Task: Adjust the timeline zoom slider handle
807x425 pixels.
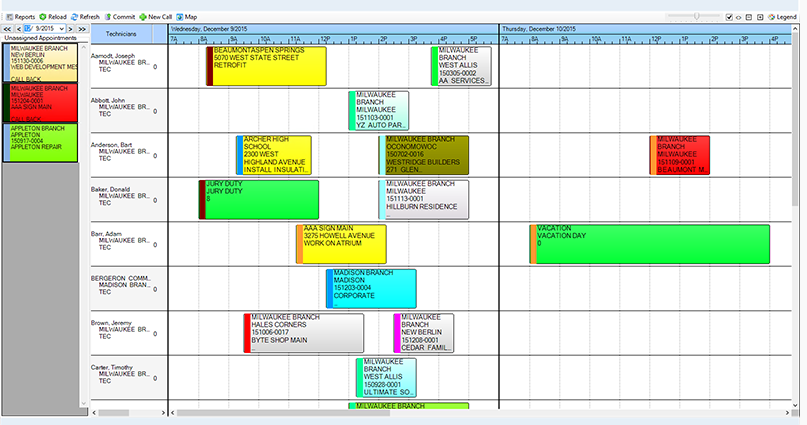Action: click(x=696, y=16)
